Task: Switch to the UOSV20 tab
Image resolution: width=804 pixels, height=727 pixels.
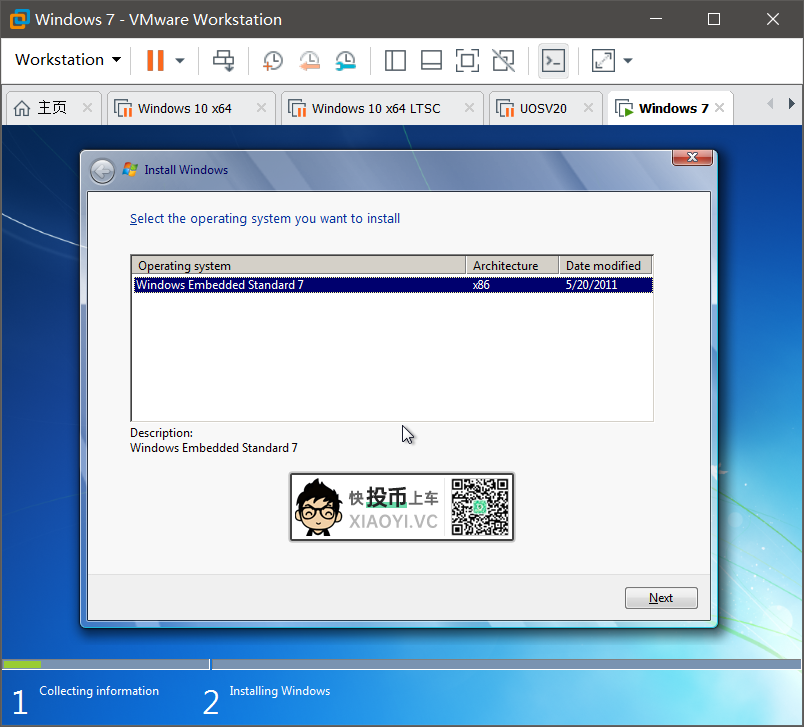Action: 543,108
